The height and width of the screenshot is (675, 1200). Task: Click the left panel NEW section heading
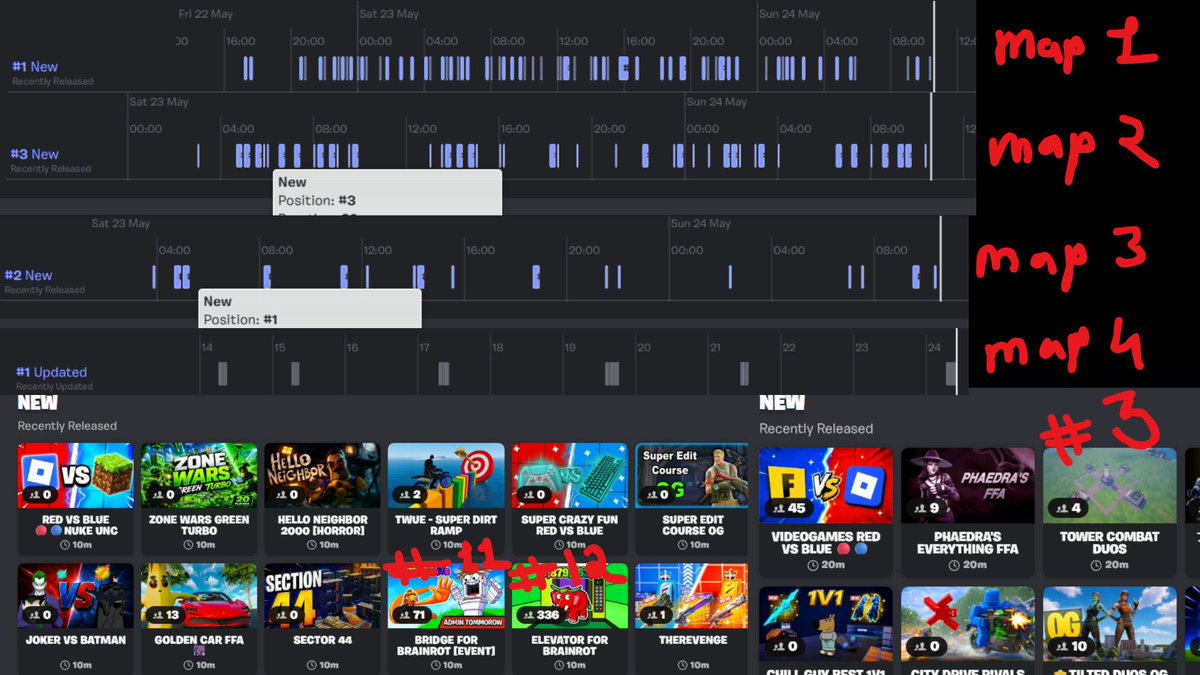click(x=38, y=403)
